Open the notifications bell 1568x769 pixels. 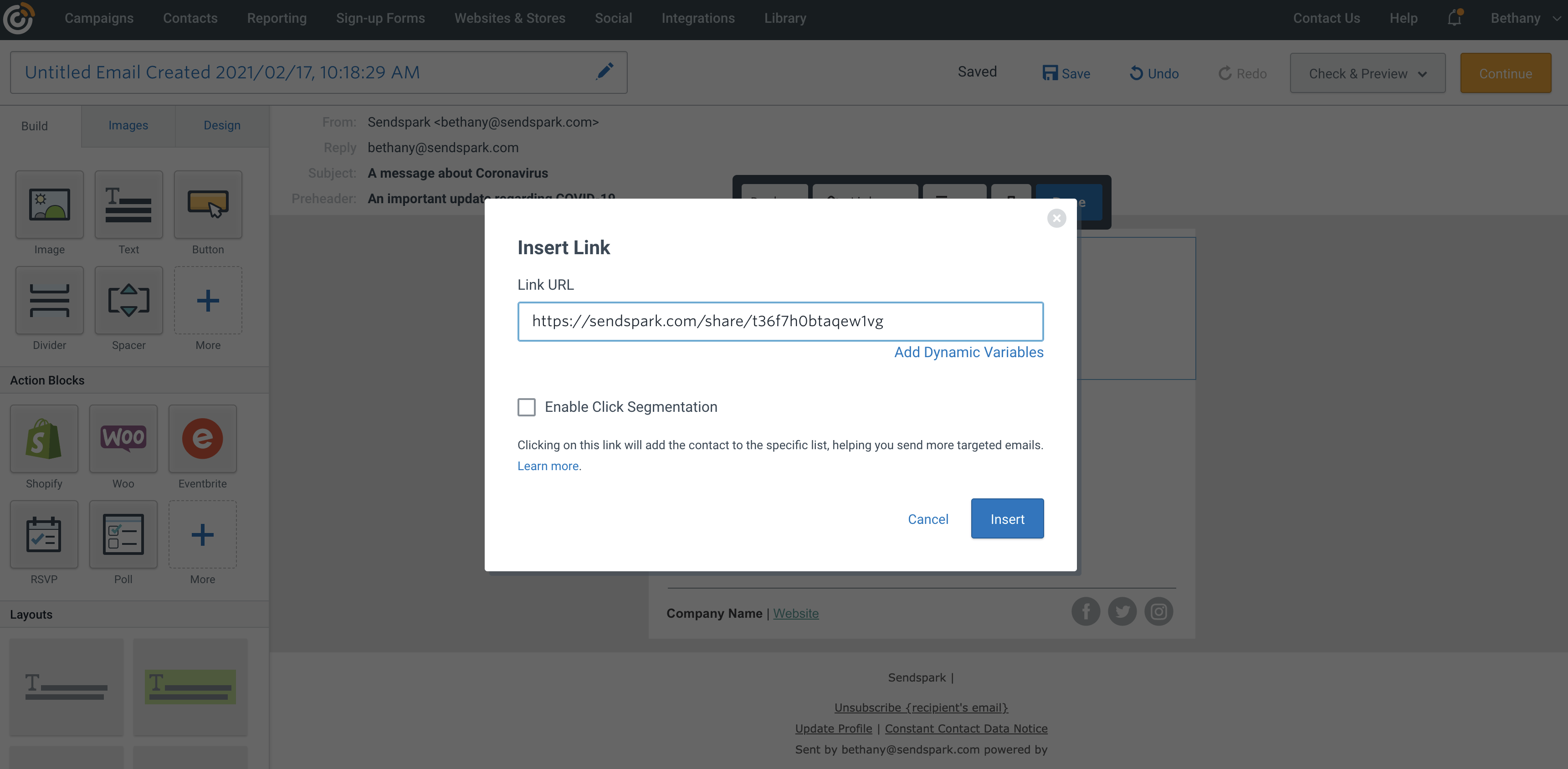pos(1455,18)
